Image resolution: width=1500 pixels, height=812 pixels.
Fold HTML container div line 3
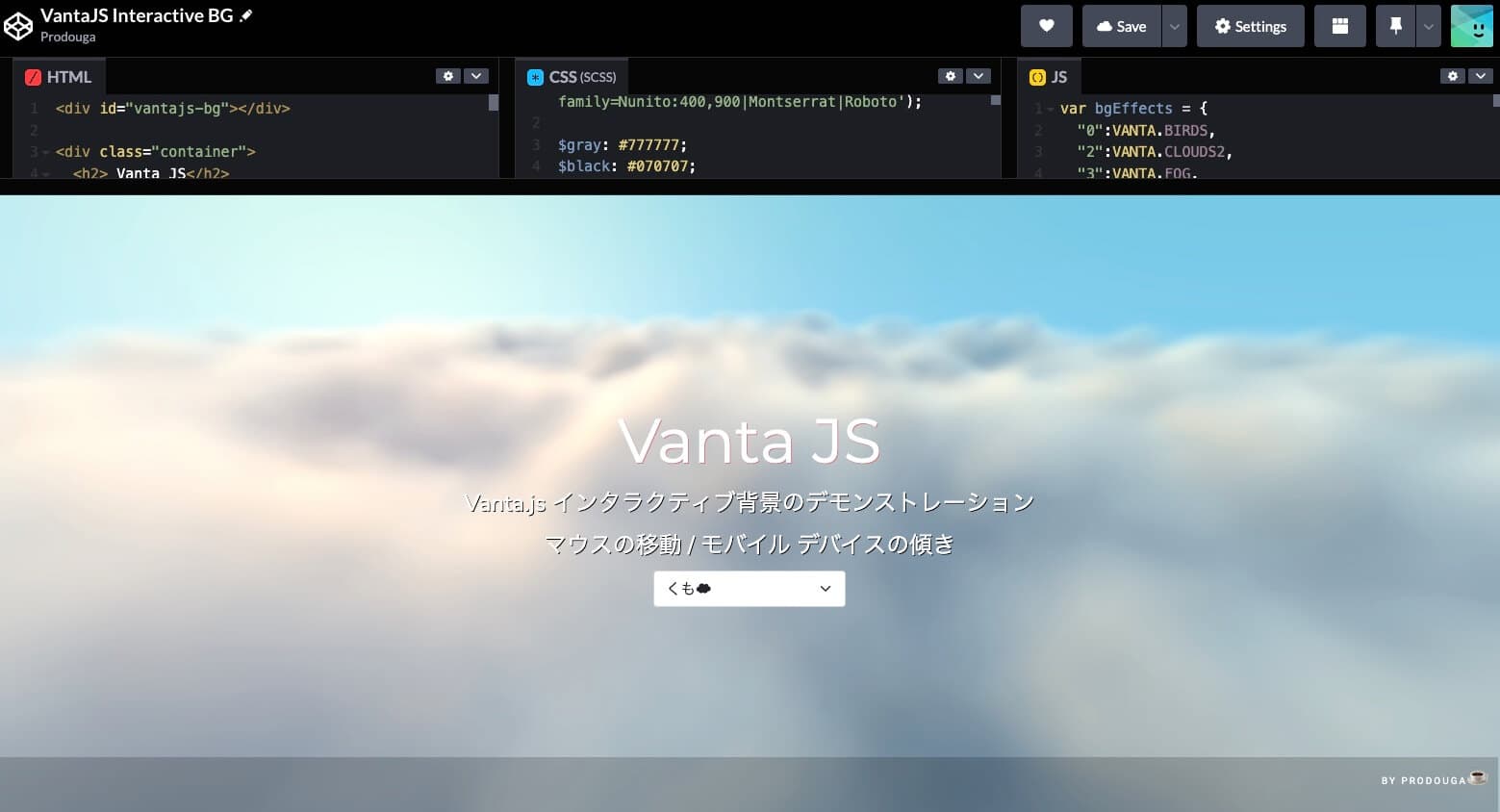pos(45,152)
